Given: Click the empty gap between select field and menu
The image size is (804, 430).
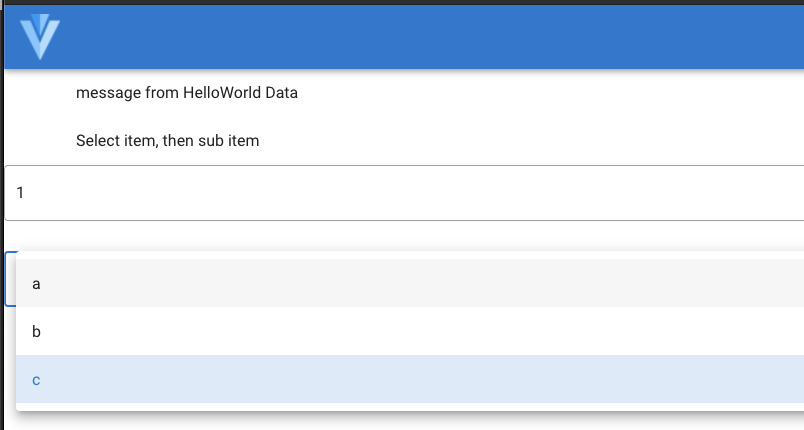Looking at the screenshot, I should coord(404,236).
